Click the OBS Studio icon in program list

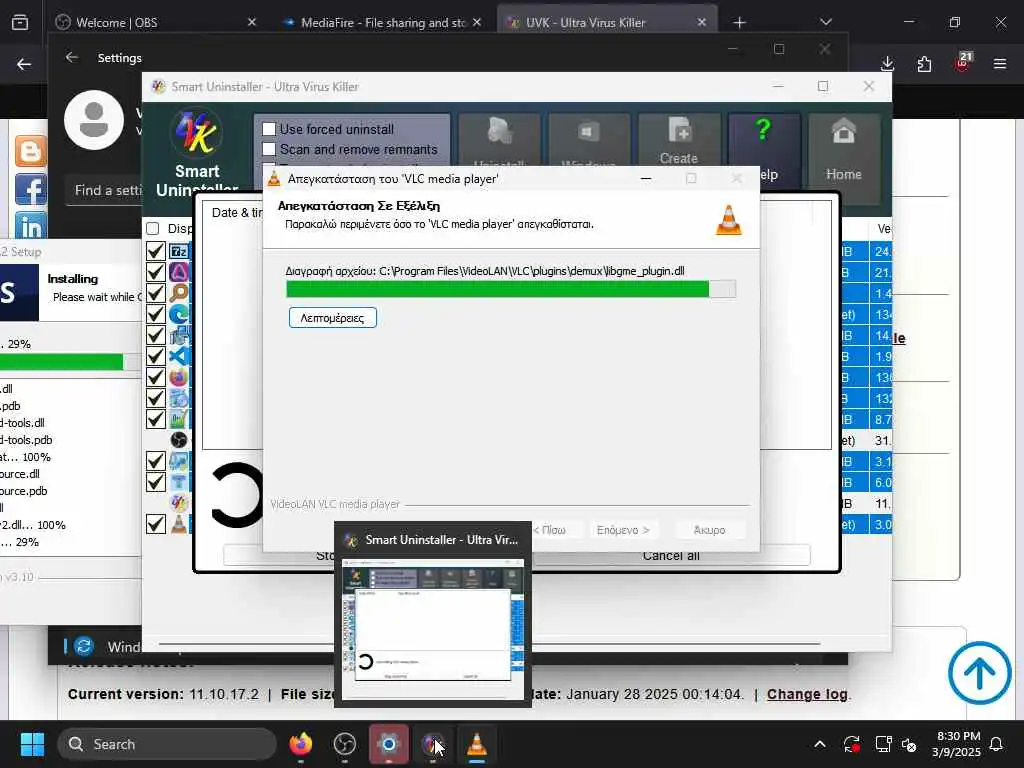pyautogui.click(x=179, y=440)
